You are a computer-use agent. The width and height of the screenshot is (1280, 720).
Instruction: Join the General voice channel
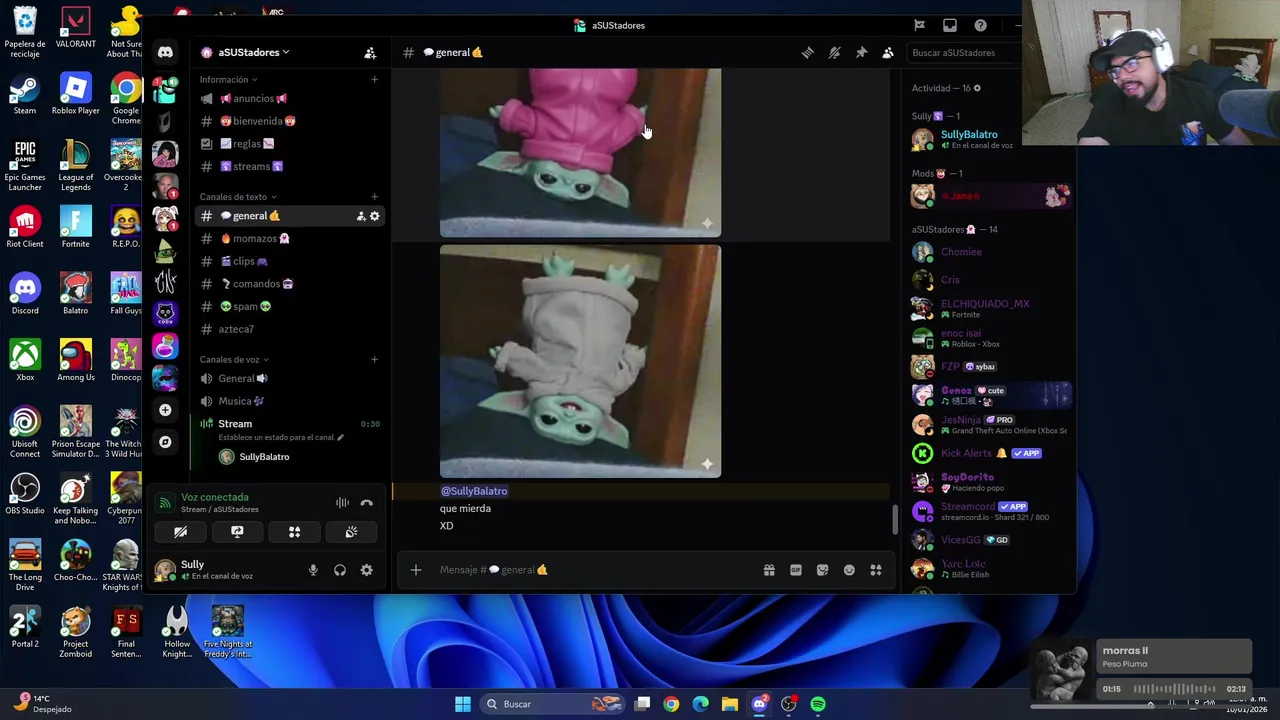(288, 379)
